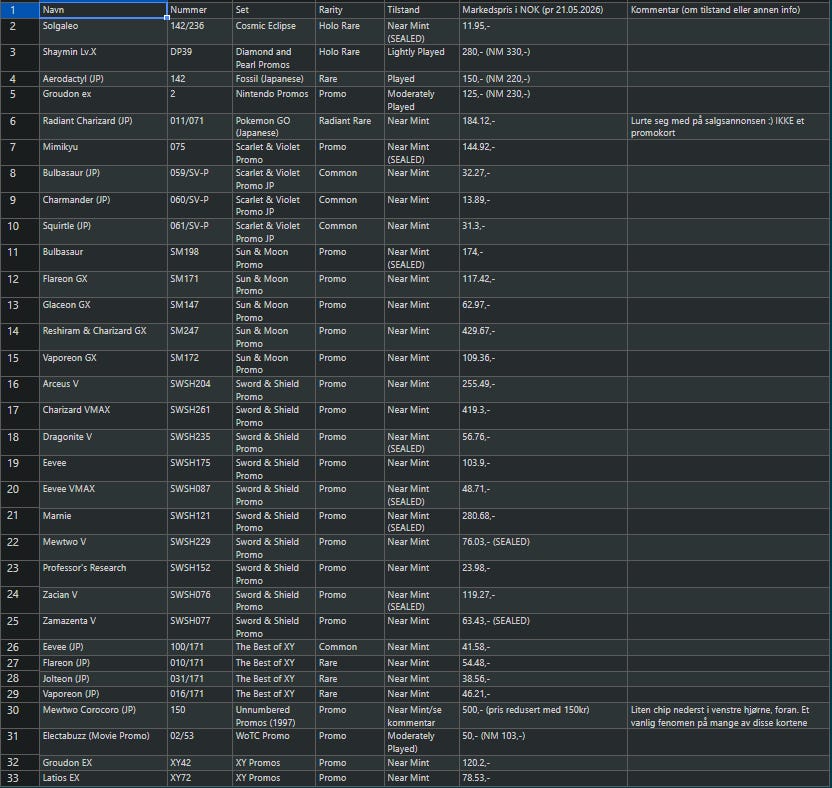Select the 'Markedspris i NOK' header cell
The image size is (832, 788).
tap(543, 10)
